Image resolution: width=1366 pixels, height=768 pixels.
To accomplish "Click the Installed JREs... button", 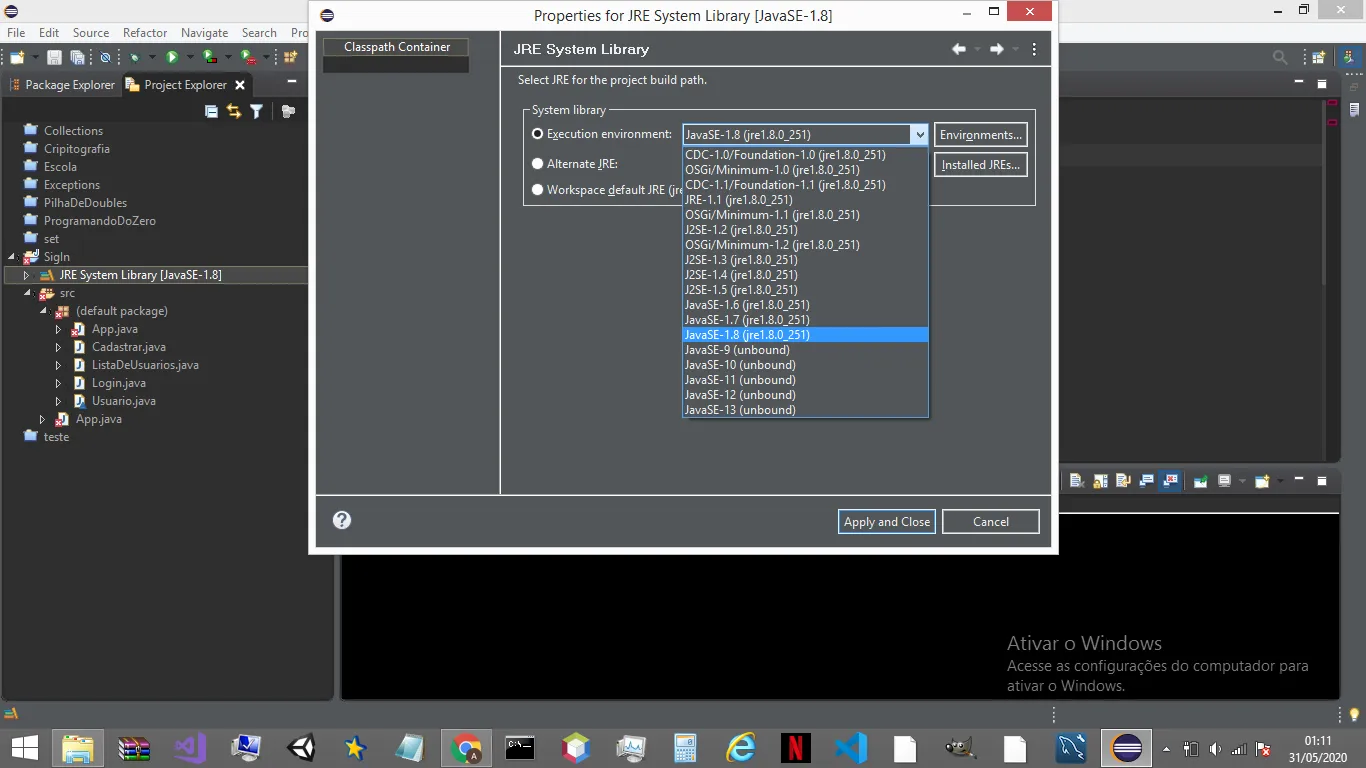I will 981,165.
